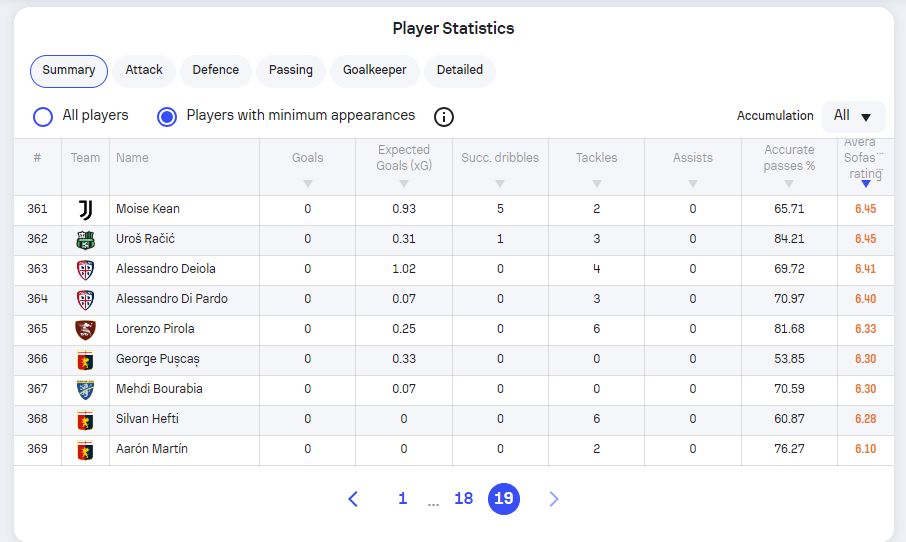Click the Juventus crest beside Moise Kean

[x=86, y=210]
